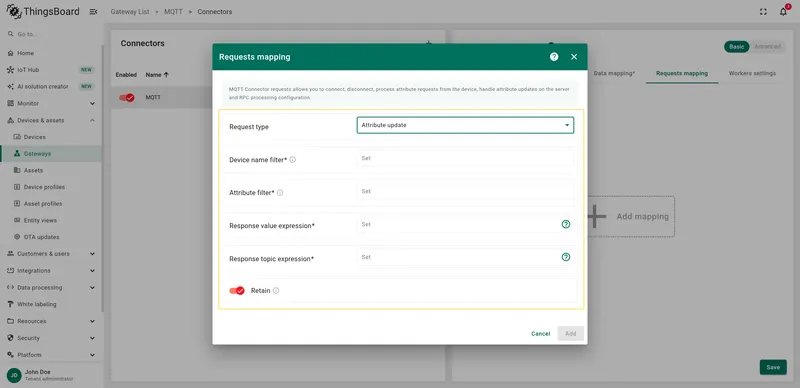
Task: Disable the MQTT connector toggle
Action: [127, 98]
